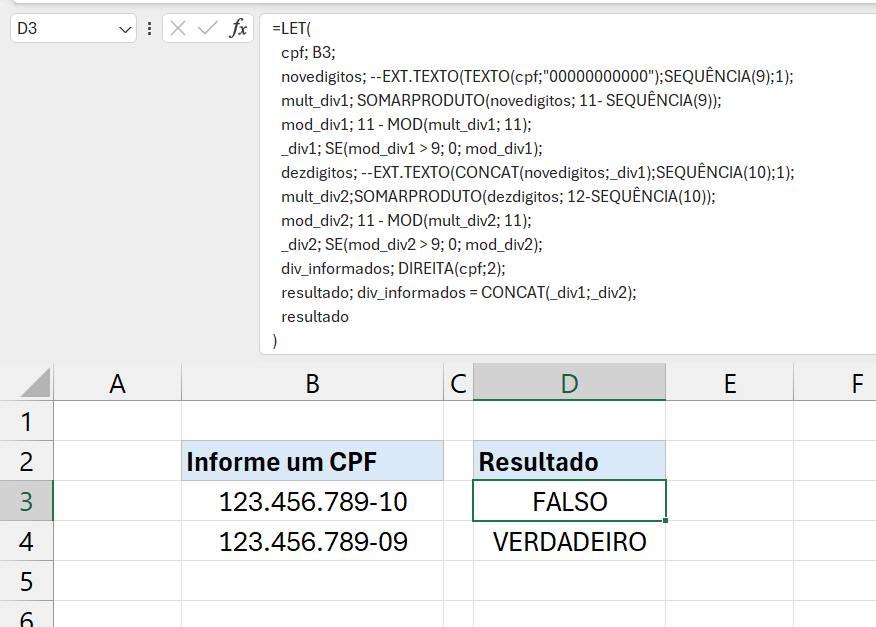Click the 'Informe um CPF' header cell

point(312,461)
